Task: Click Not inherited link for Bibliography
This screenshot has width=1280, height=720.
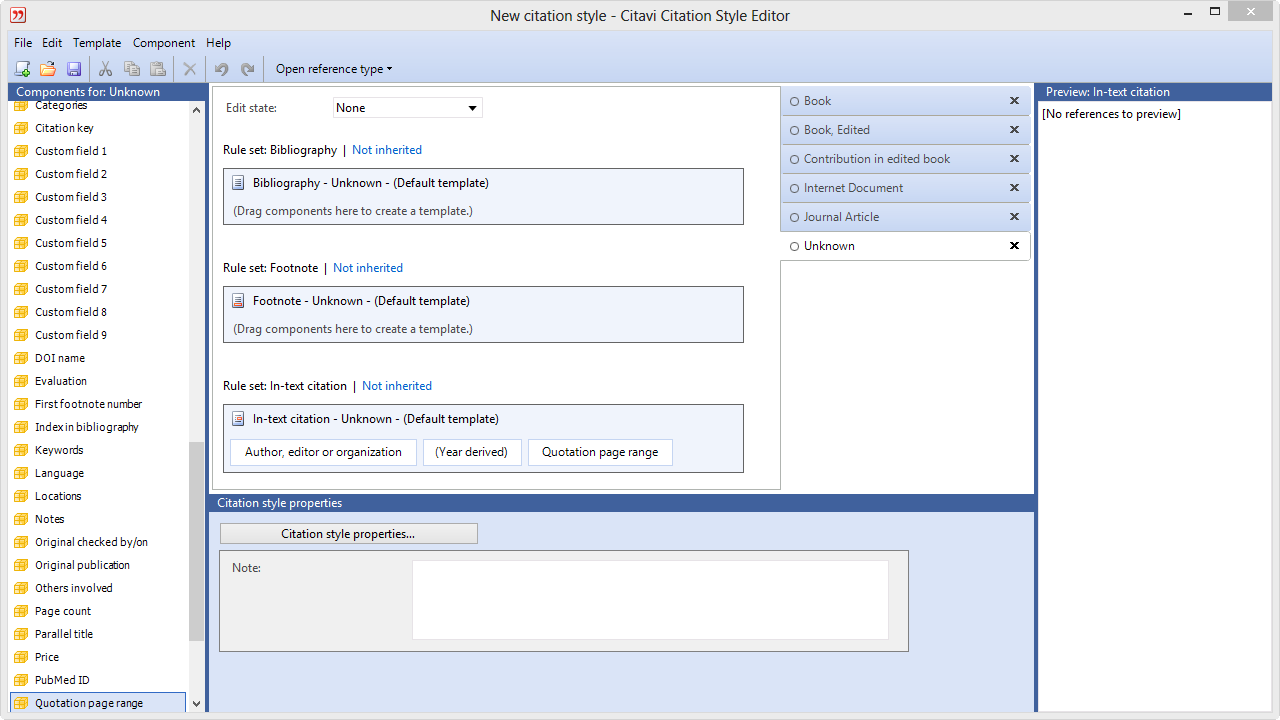Action: click(x=387, y=150)
